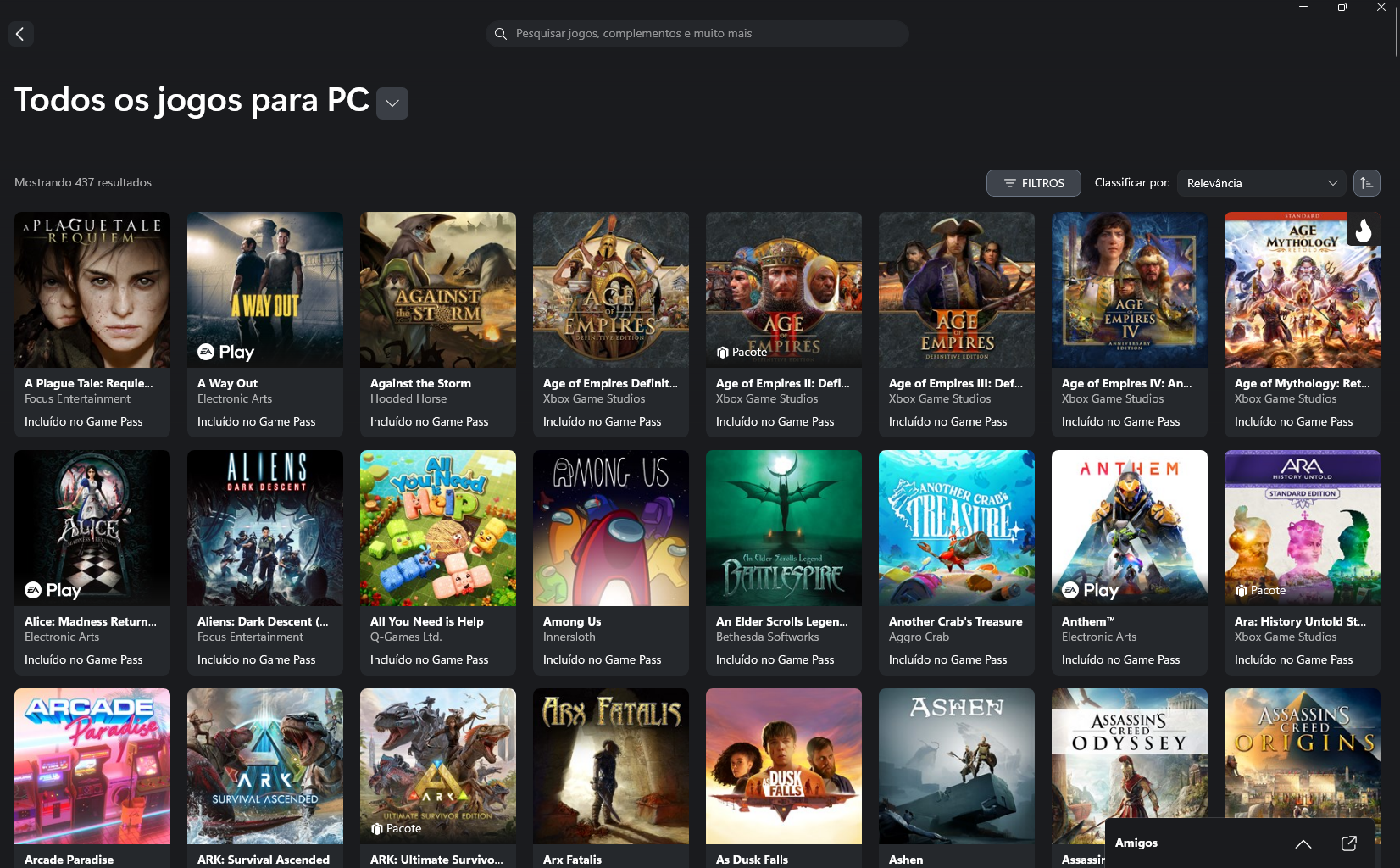Click 'Incluído no Game Pass' under Among Us
The height and width of the screenshot is (868, 1400).
tap(602, 659)
